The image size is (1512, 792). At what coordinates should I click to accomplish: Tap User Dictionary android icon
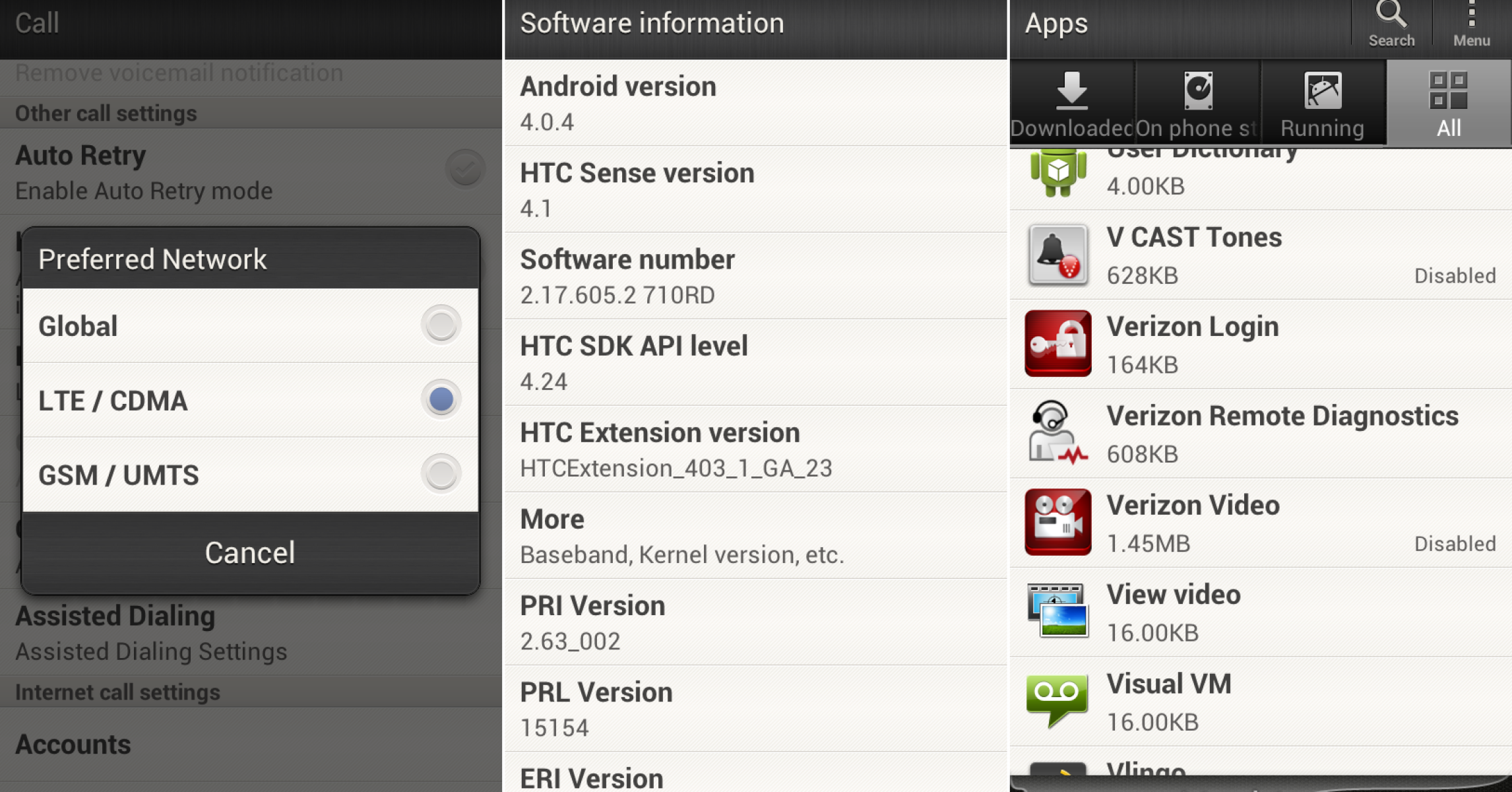pos(1057,172)
